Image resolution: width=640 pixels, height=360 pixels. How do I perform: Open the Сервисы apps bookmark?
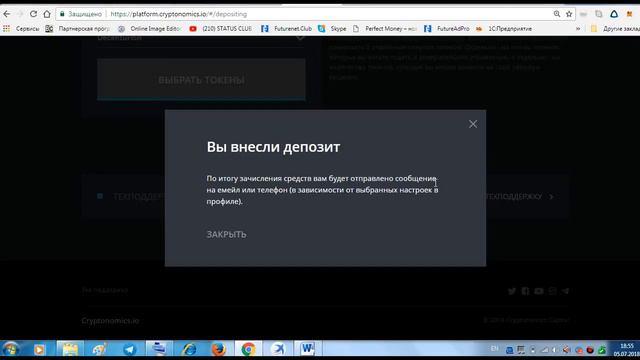tap(21, 29)
